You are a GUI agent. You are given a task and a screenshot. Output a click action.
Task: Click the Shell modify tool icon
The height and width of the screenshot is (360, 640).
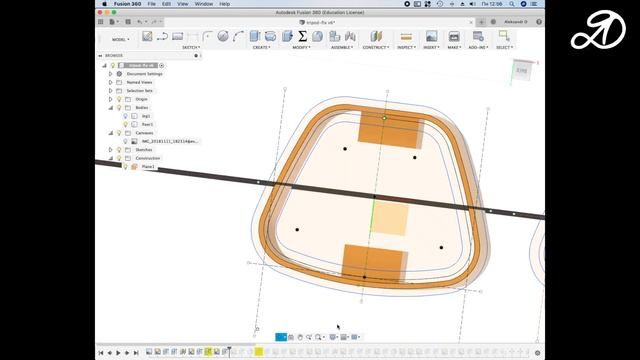(318, 36)
